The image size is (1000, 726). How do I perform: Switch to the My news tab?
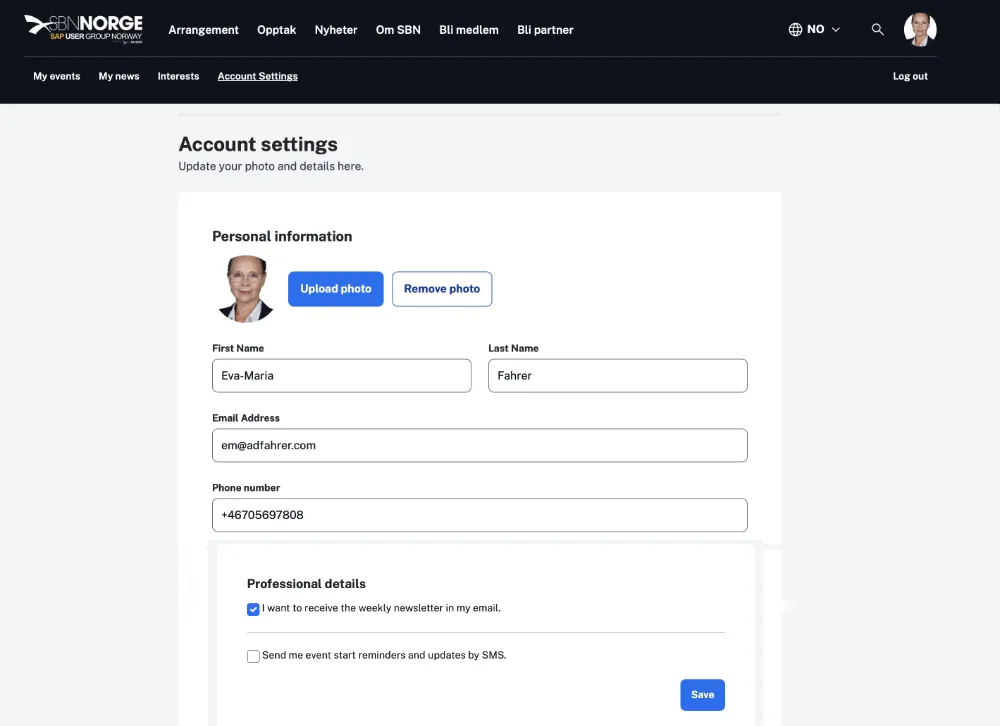[x=119, y=76]
